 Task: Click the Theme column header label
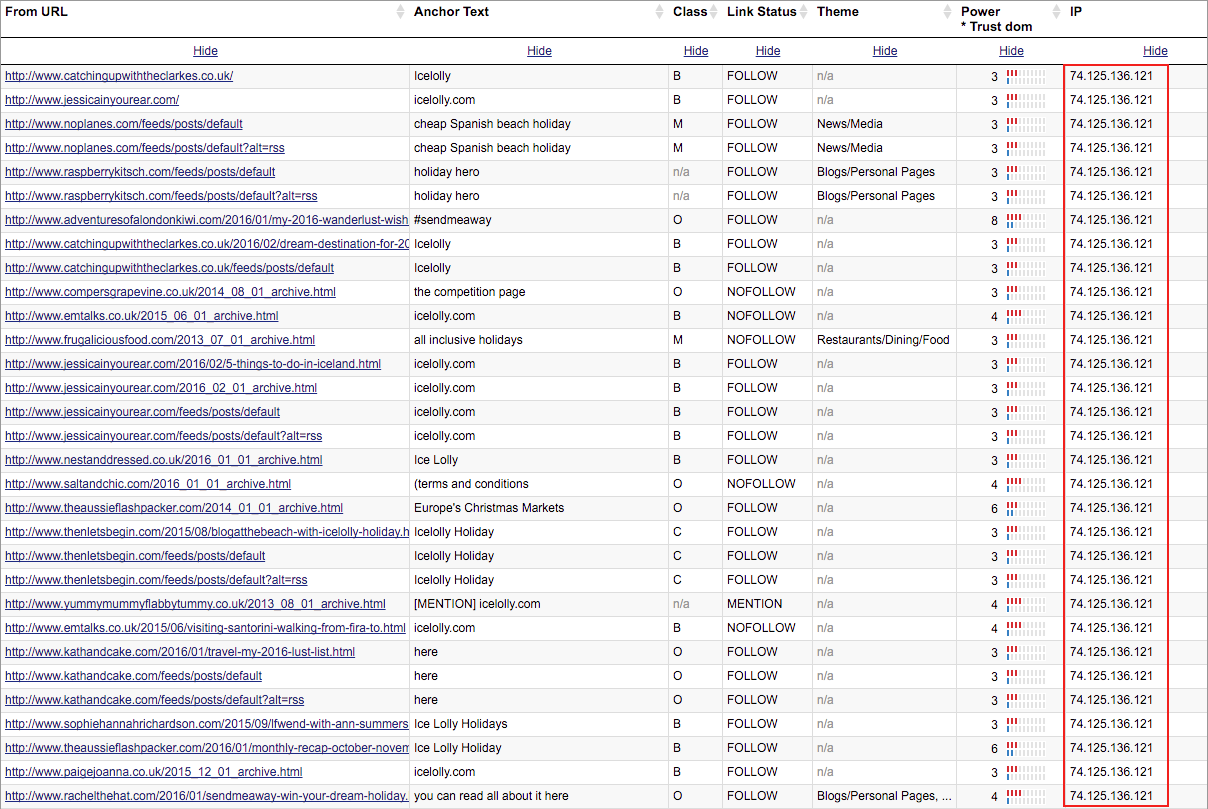(838, 12)
